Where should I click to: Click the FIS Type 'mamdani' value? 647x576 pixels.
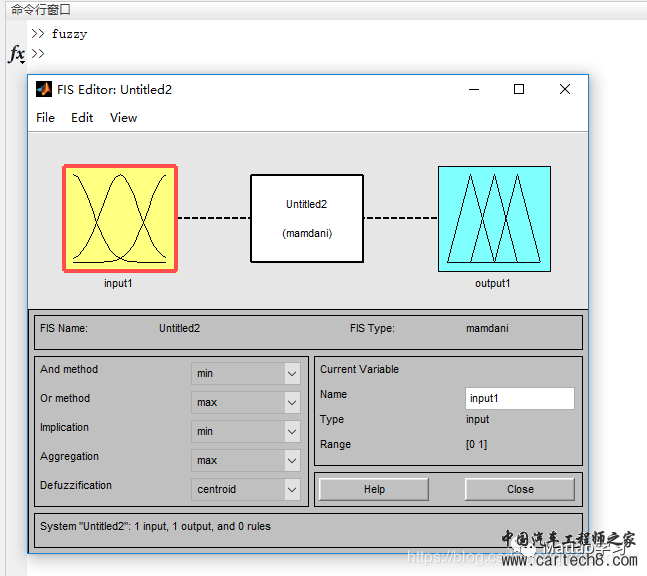click(x=487, y=328)
